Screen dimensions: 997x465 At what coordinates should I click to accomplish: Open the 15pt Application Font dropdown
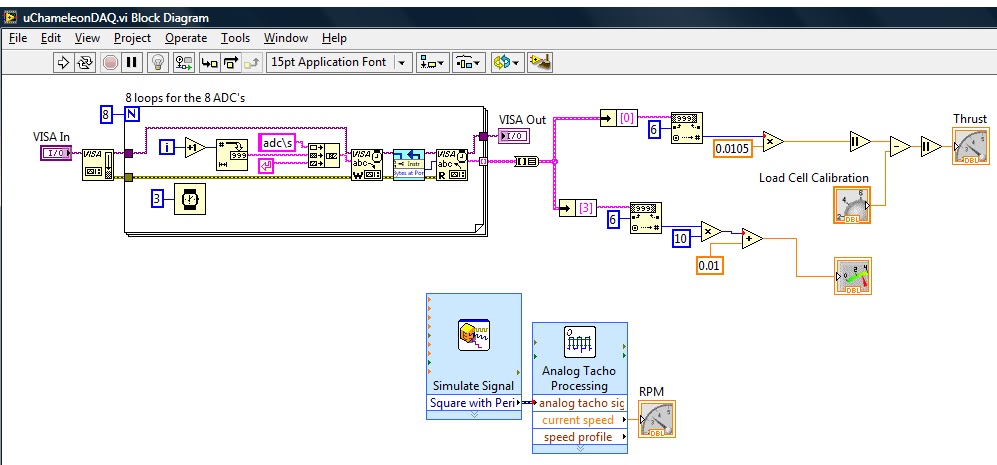[x=340, y=62]
